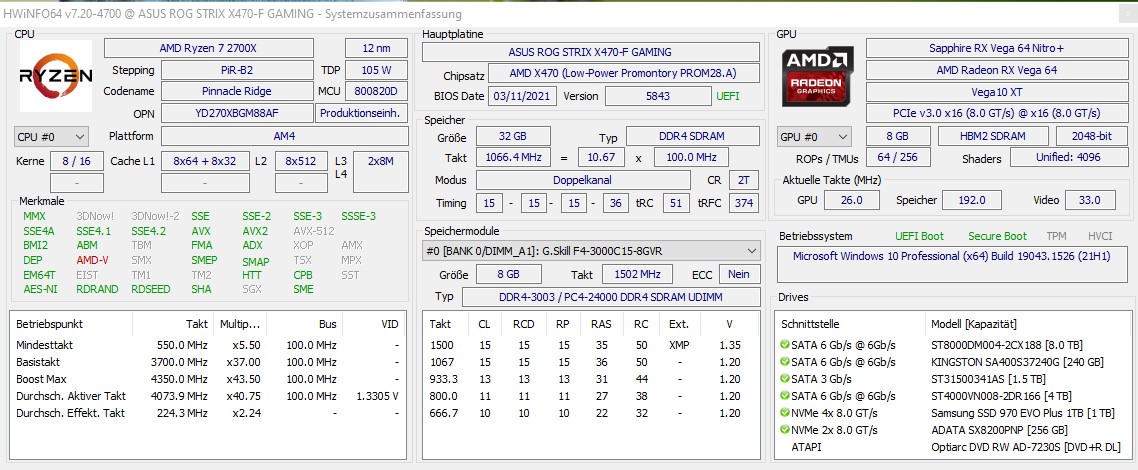This screenshot has height=470, width=1138.
Task: Click the AMD Radeon Graphics logo
Action: tap(817, 75)
